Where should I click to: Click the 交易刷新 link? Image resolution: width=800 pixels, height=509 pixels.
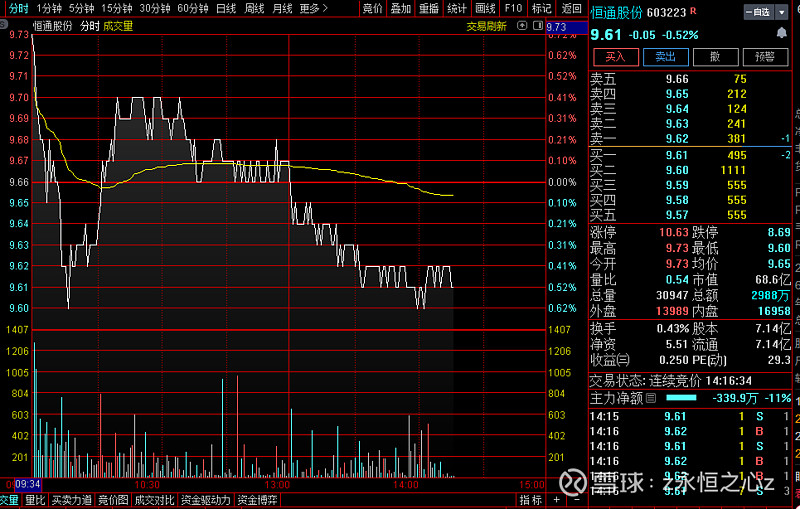tap(486, 26)
